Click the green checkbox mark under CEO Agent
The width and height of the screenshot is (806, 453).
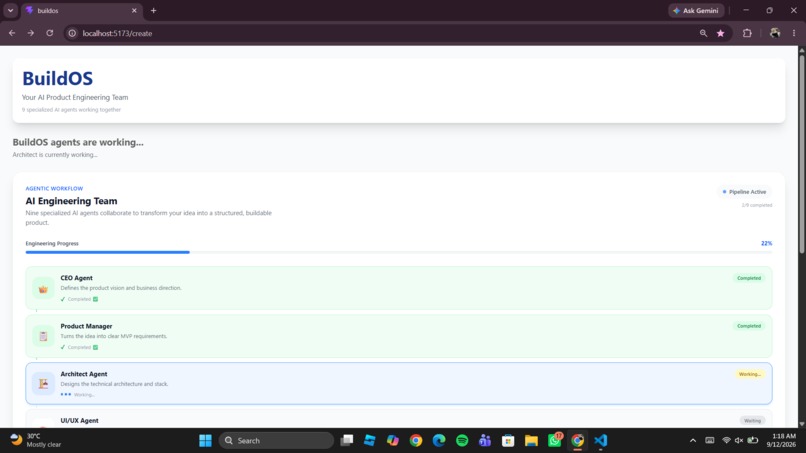point(96,299)
